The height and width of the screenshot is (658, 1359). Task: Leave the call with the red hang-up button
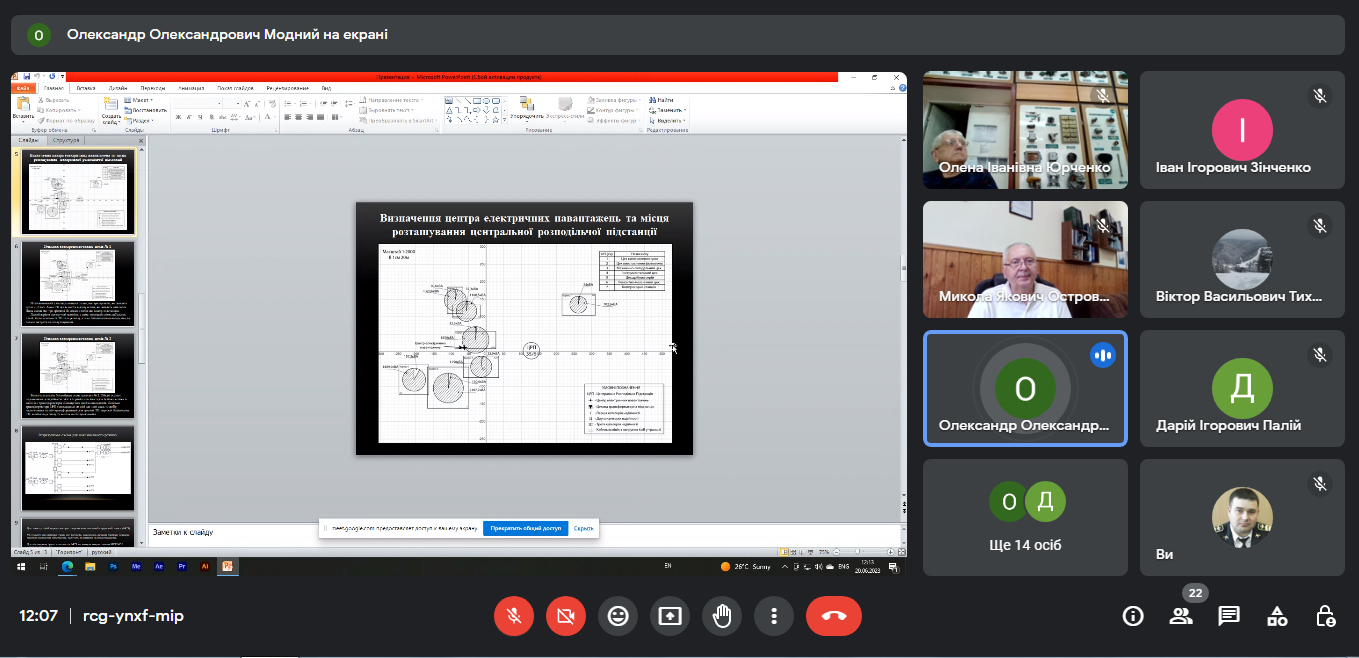tap(834, 616)
